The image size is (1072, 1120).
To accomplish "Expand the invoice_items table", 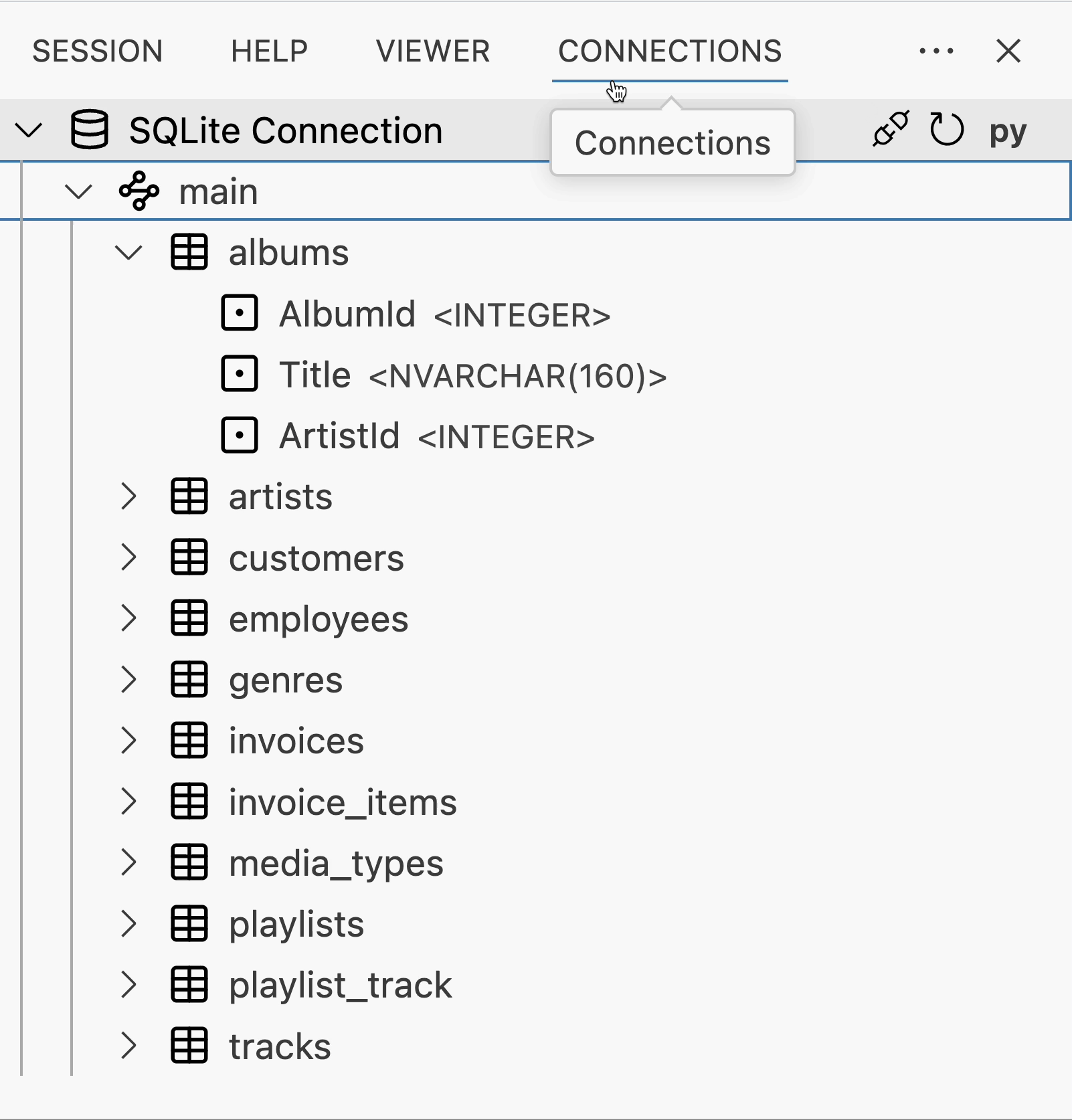I will pos(129,802).
